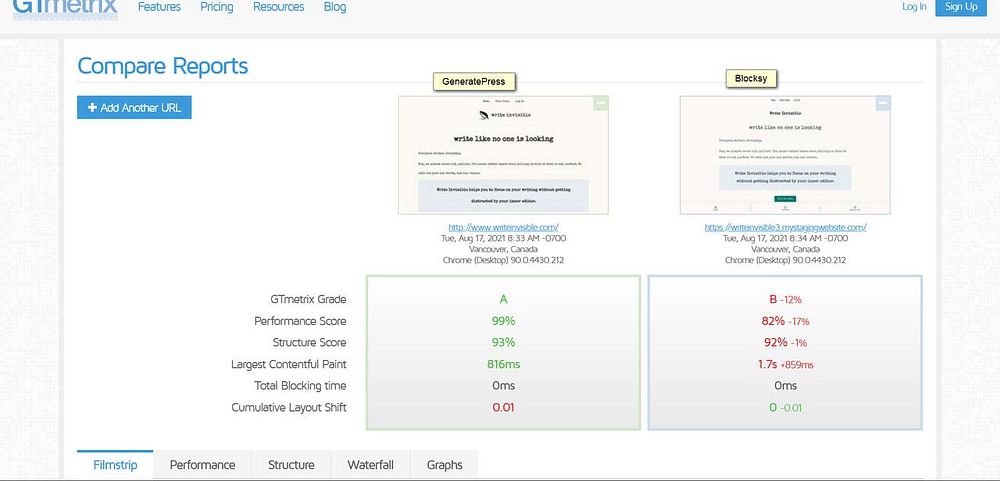Click the 0.01 layout shift value
The width and height of the screenshot is (1000, 481).
click(x=503, y=408)
